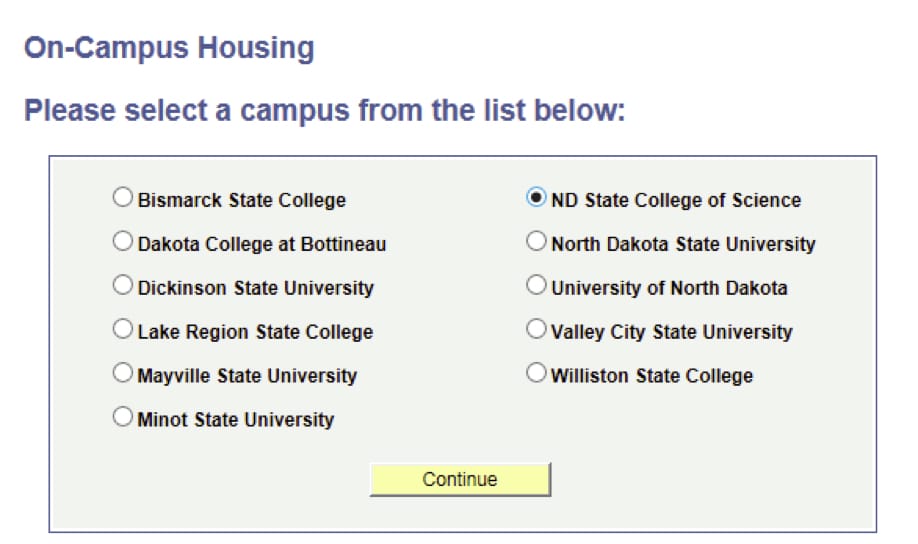Click the 'Bismarck State College' label text
Viewport: 918px width, 544px height.
click(x=241, y=200)
